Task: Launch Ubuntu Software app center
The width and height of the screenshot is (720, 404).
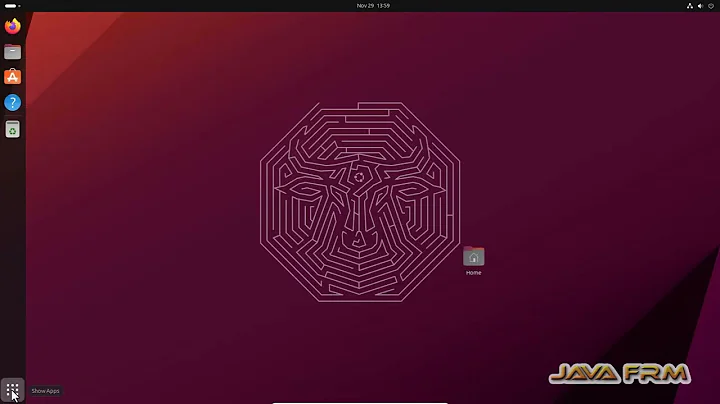Action: (x=12, y=77)
